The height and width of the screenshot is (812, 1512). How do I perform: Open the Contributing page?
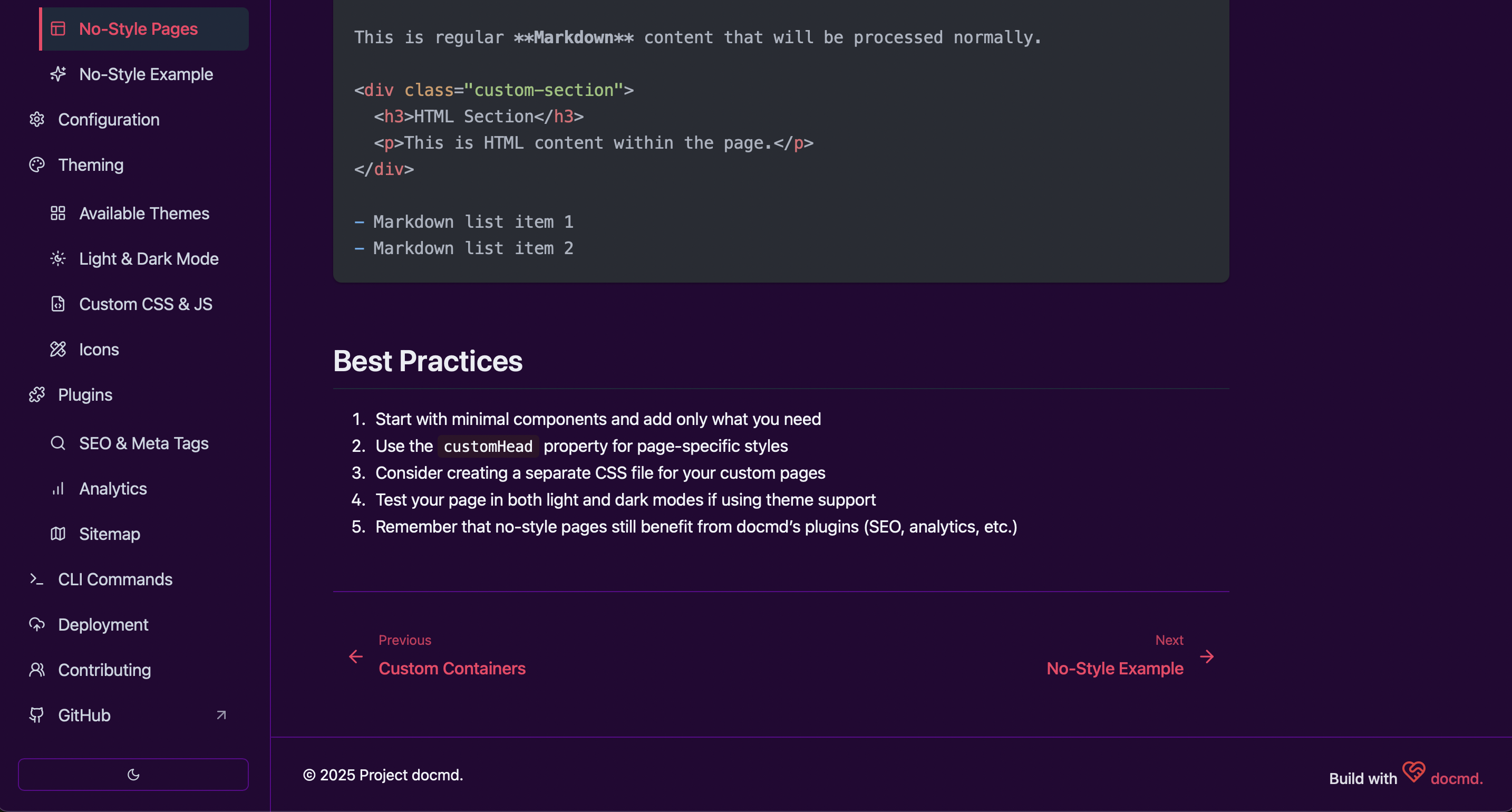(x=133, y=669)
